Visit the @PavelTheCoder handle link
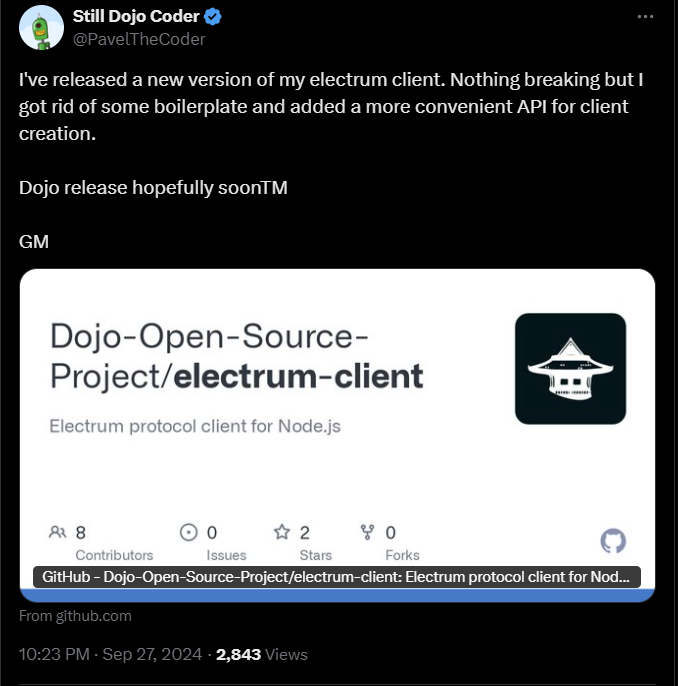 point(139,39)
